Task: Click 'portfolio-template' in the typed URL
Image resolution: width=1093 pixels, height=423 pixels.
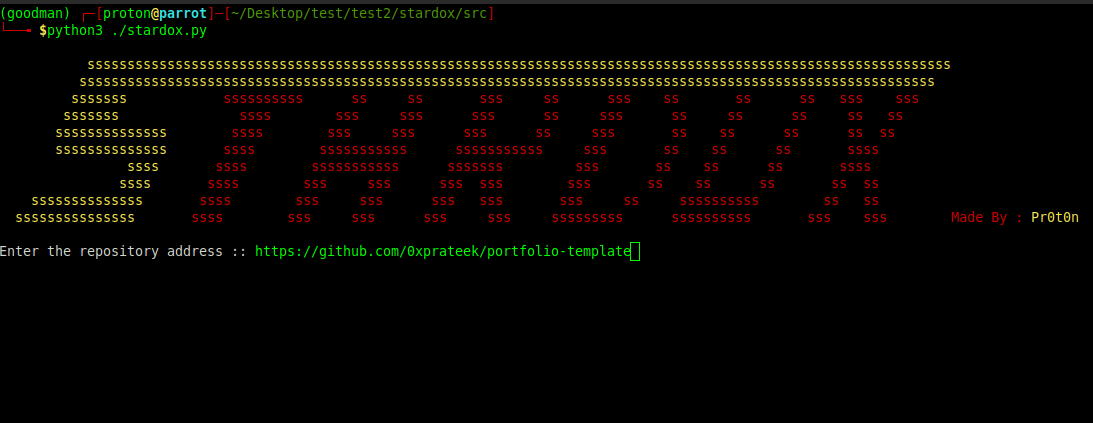Action: point(559,252)
